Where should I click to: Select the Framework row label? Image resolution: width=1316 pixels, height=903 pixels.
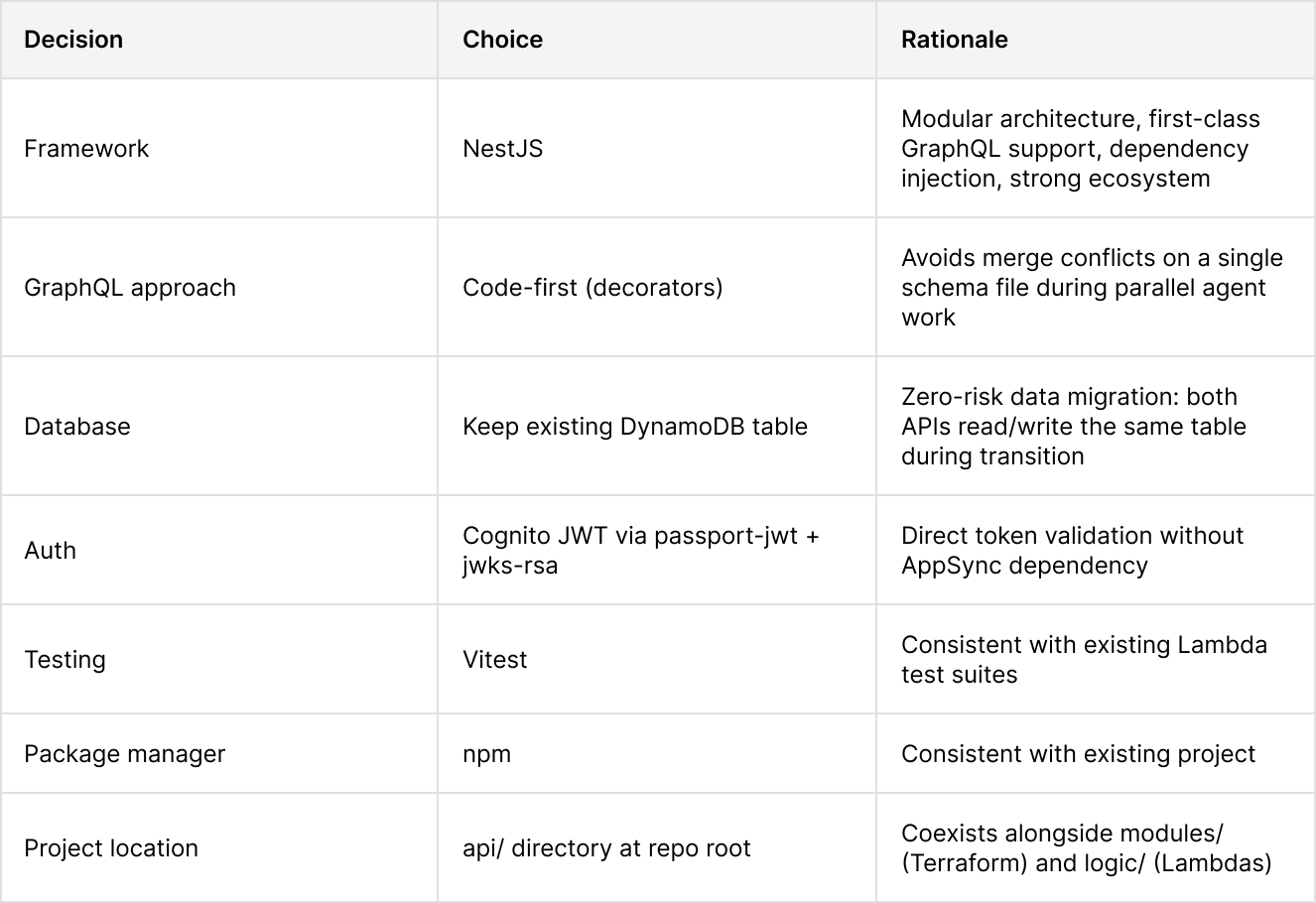[86, 149]
